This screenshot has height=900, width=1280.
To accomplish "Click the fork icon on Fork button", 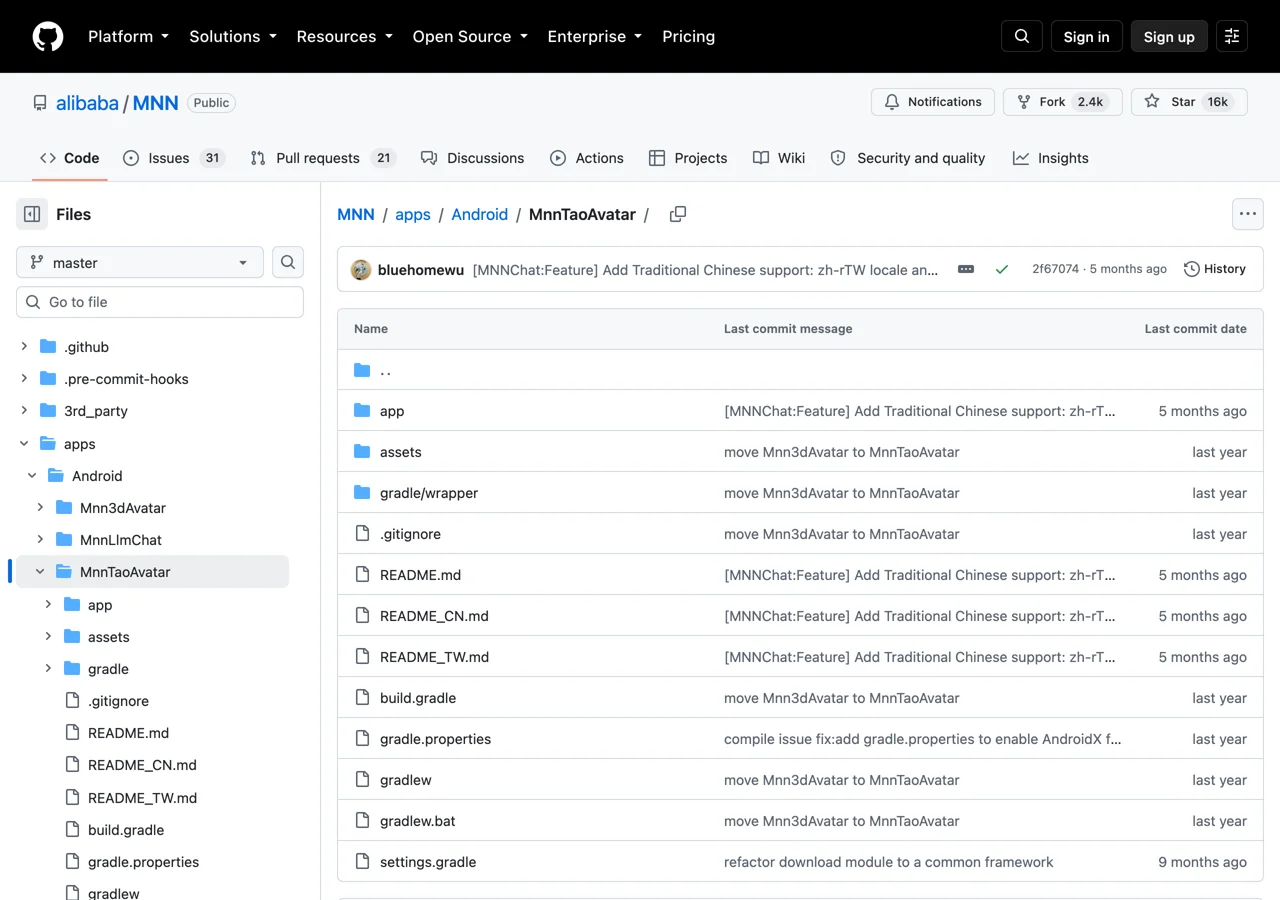I will click(1024, 102).
